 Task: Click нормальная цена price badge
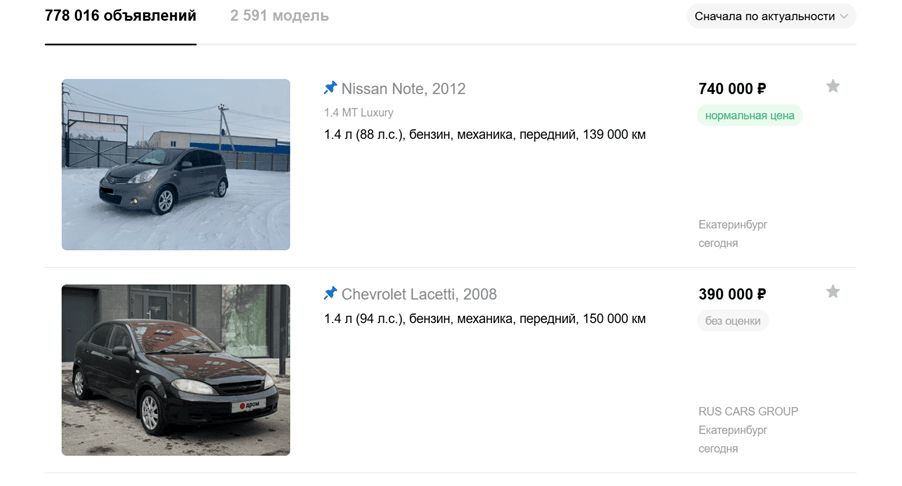pos(750,115)
